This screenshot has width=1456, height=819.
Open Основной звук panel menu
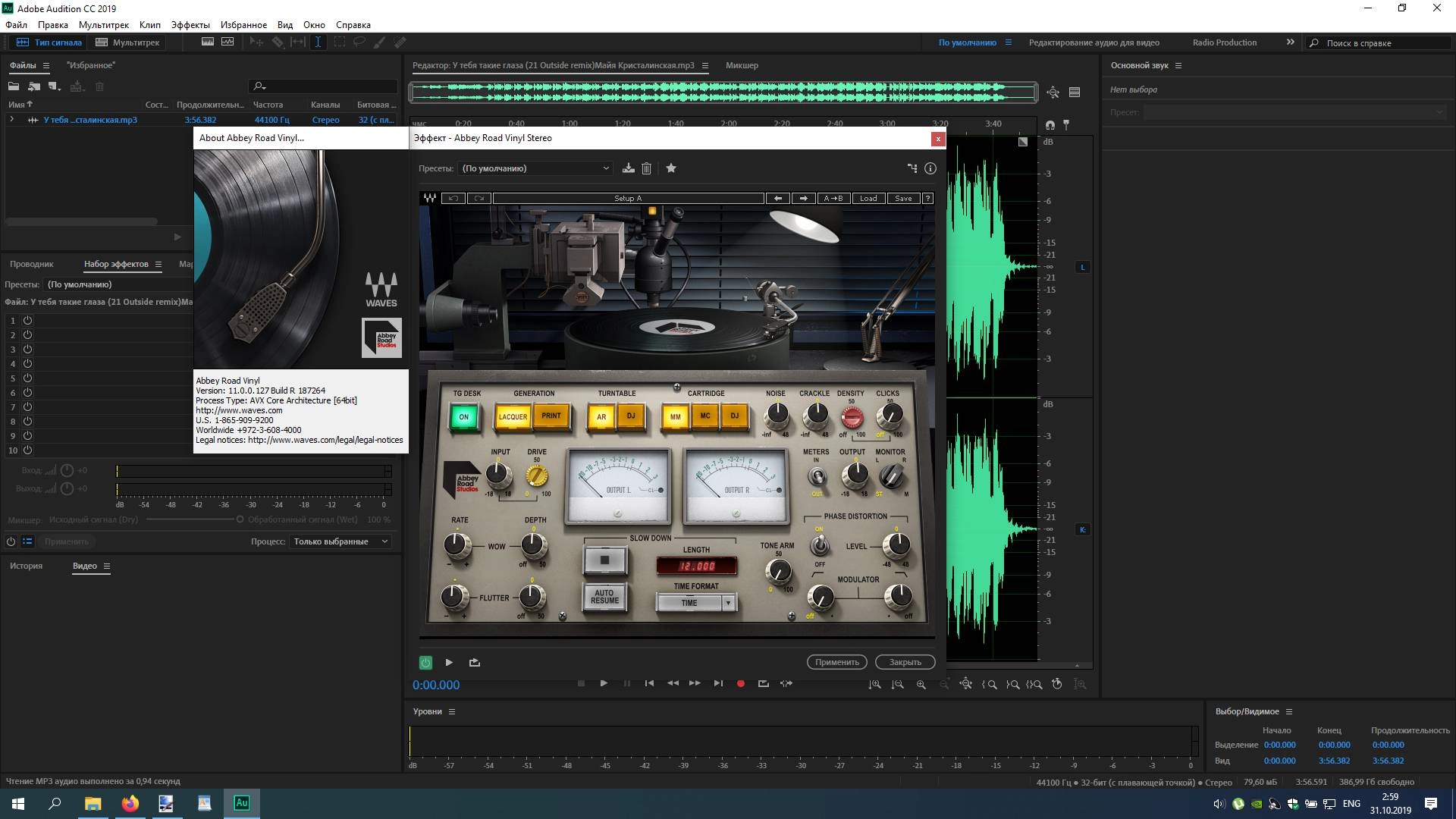(1178, 65)
